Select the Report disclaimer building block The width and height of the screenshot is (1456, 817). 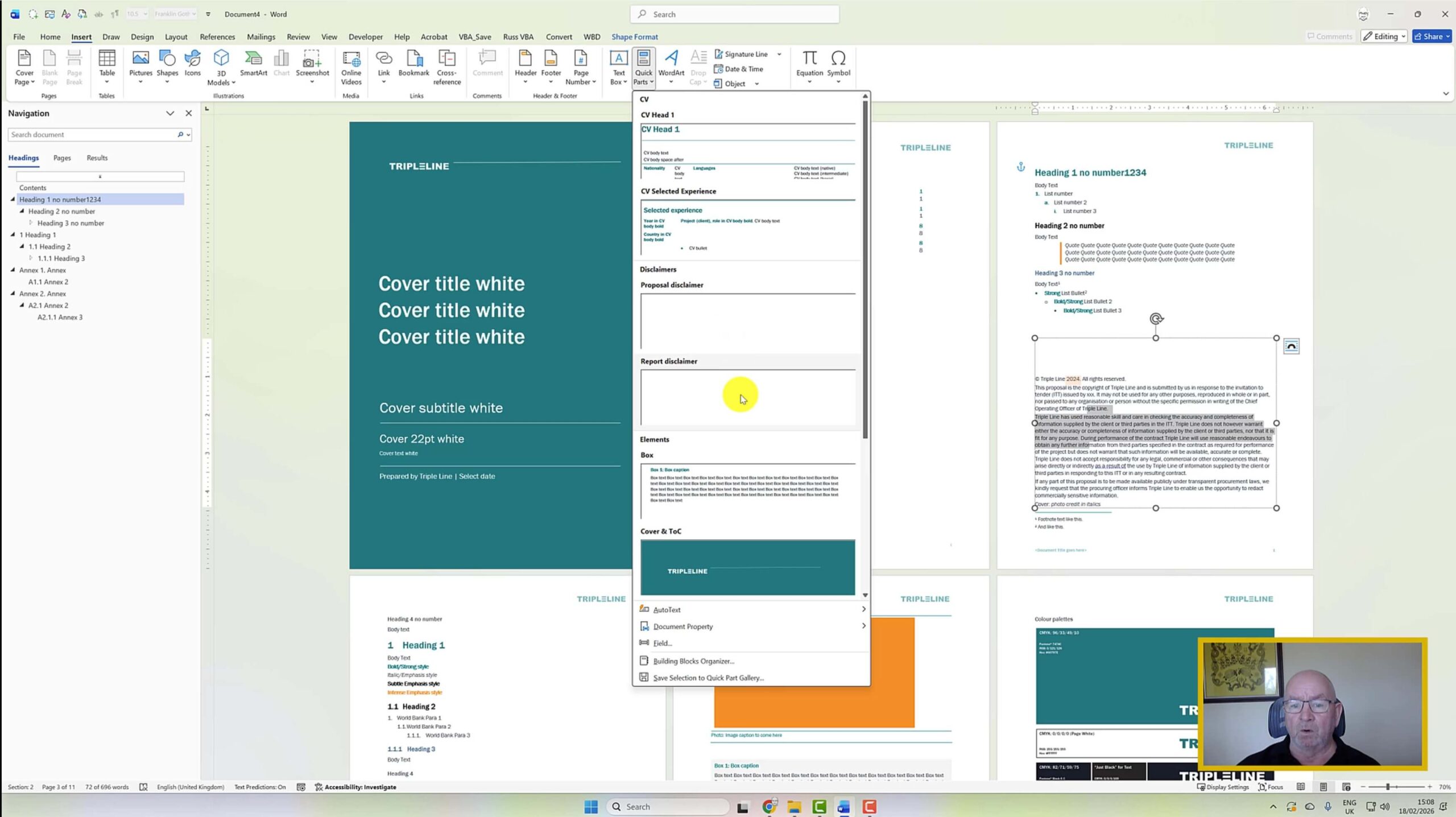(747, 397)
